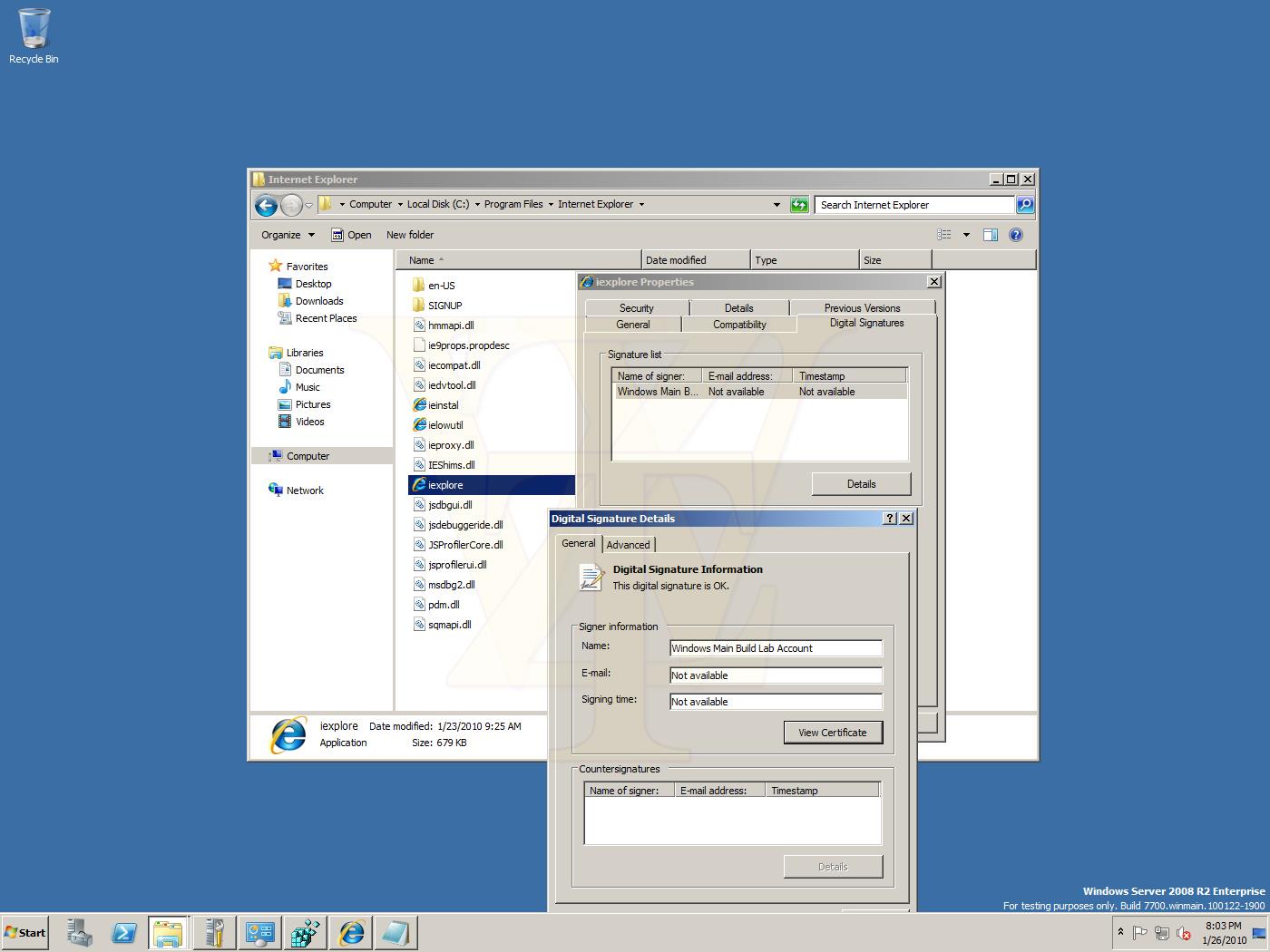Open the Organize dropdown menu
This screenshot has height=952, width=1270.
coord(288,235)
